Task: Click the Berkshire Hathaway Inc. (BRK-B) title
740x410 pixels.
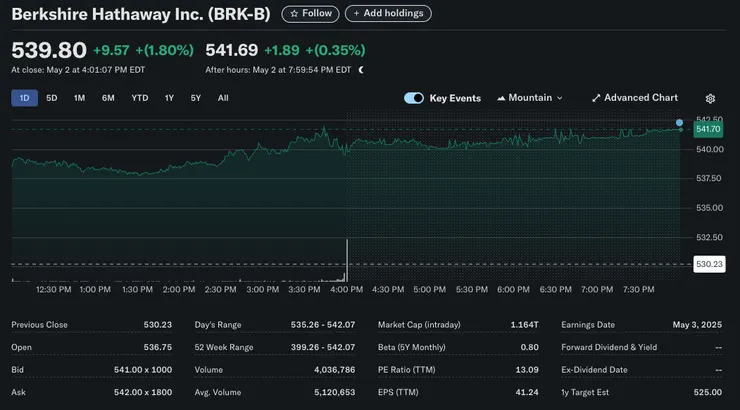Action: [x=141, y=14]
